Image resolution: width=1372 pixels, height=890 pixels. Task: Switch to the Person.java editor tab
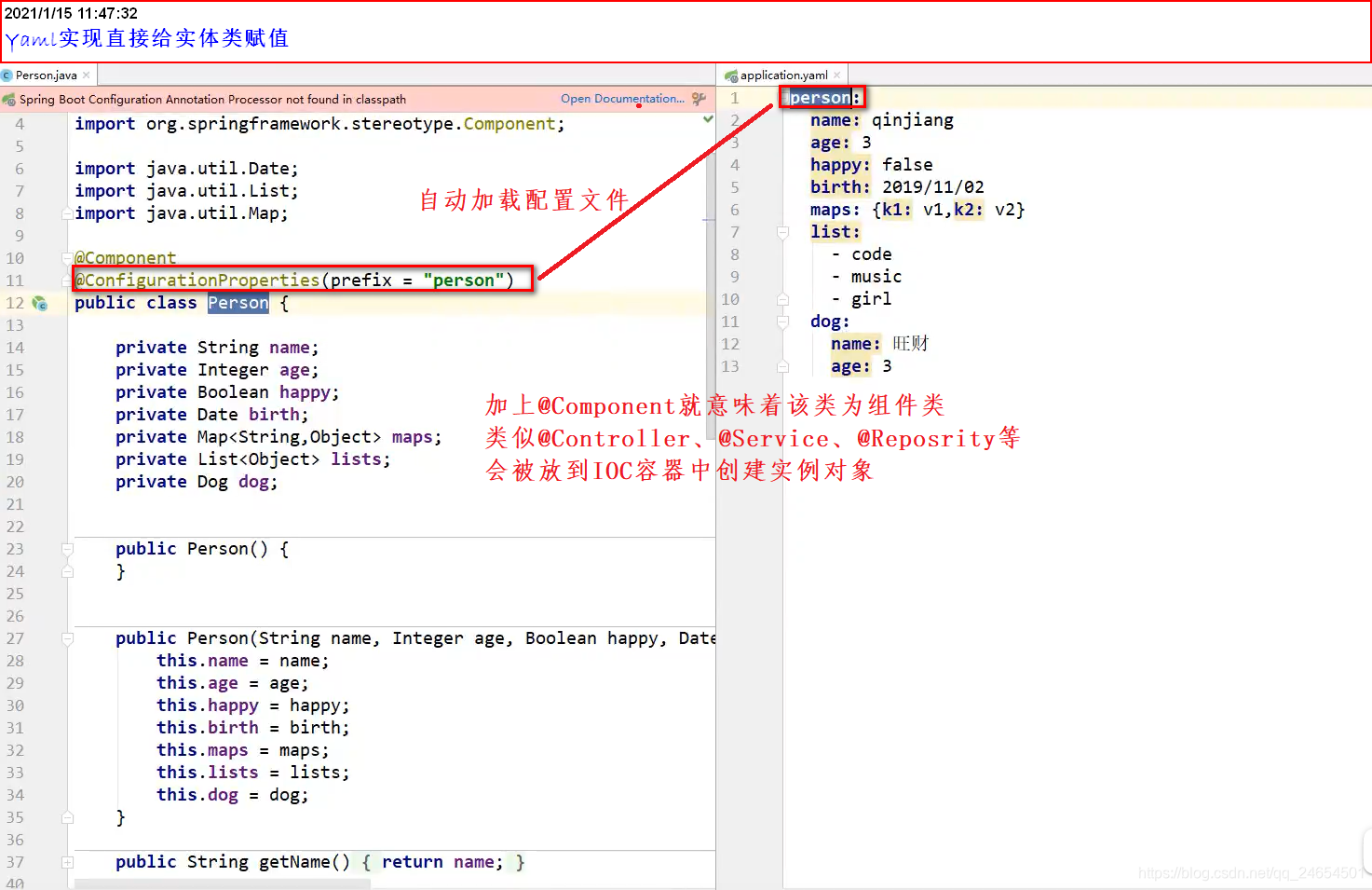pos(46,75)
